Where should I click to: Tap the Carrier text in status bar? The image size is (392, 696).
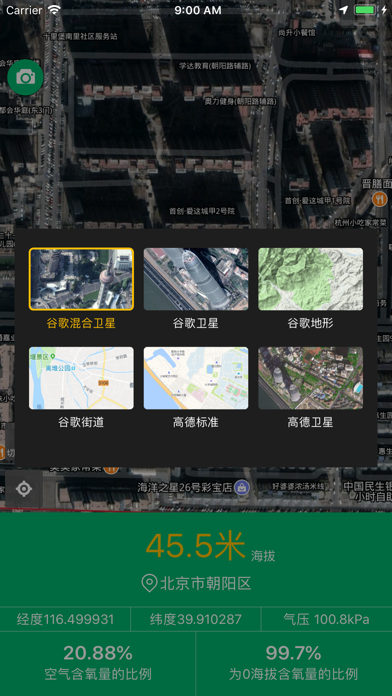(x=24, y=10)
